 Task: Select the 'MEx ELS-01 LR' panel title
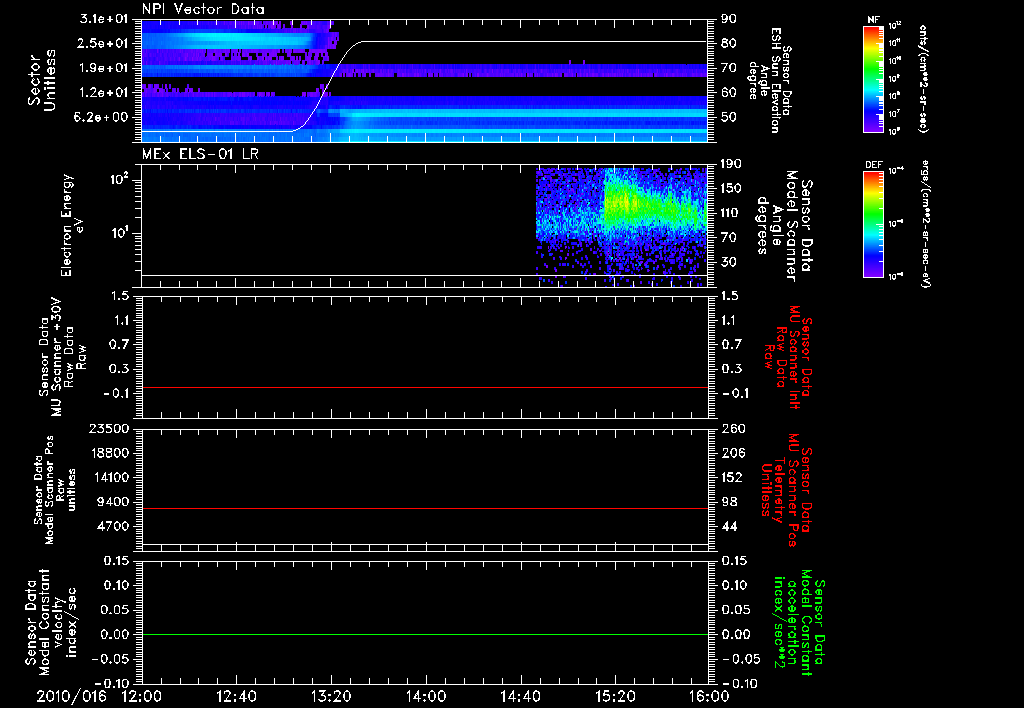pos(200,154)
